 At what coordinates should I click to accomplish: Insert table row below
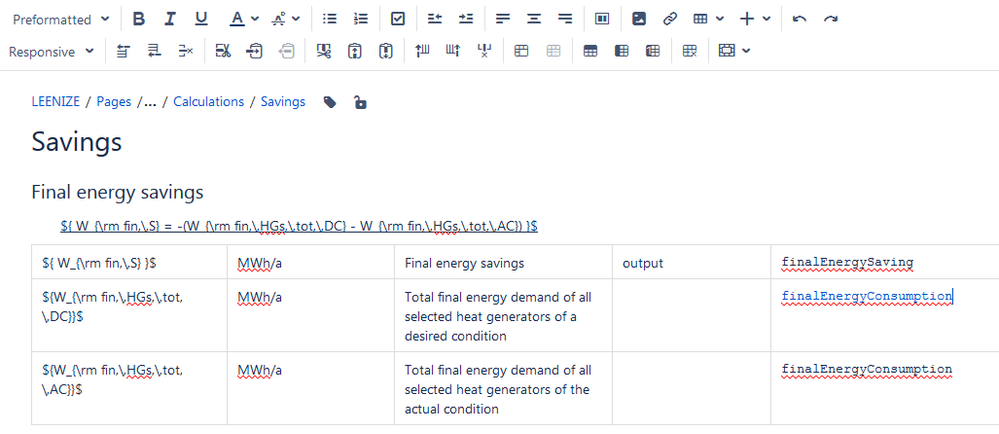coord(154,52)
